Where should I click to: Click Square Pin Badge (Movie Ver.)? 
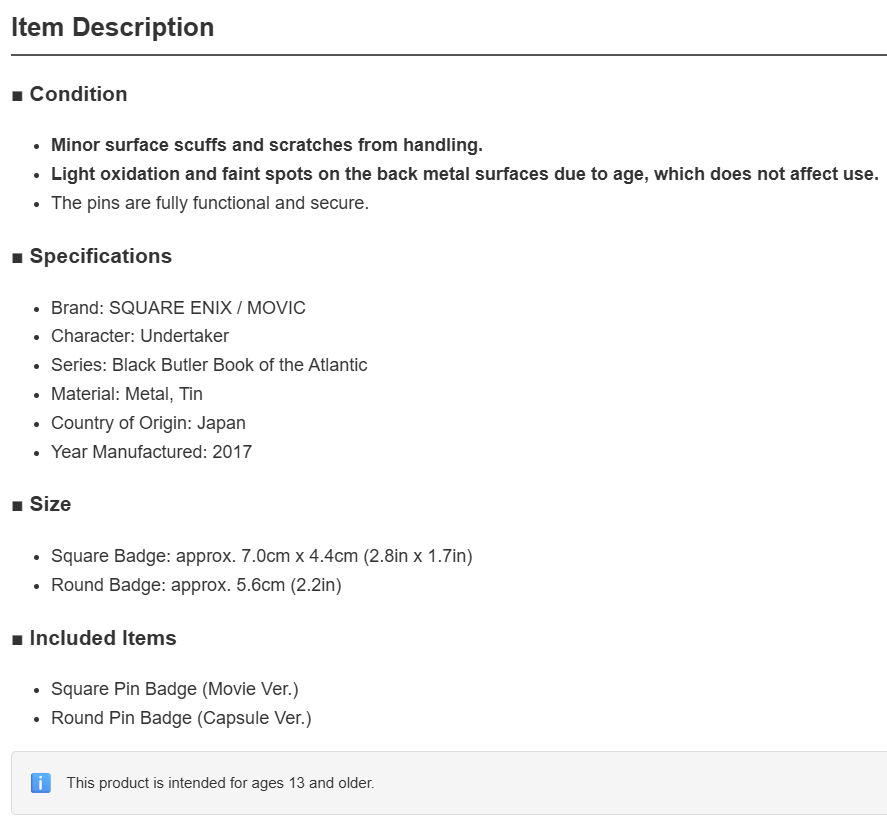175,689
